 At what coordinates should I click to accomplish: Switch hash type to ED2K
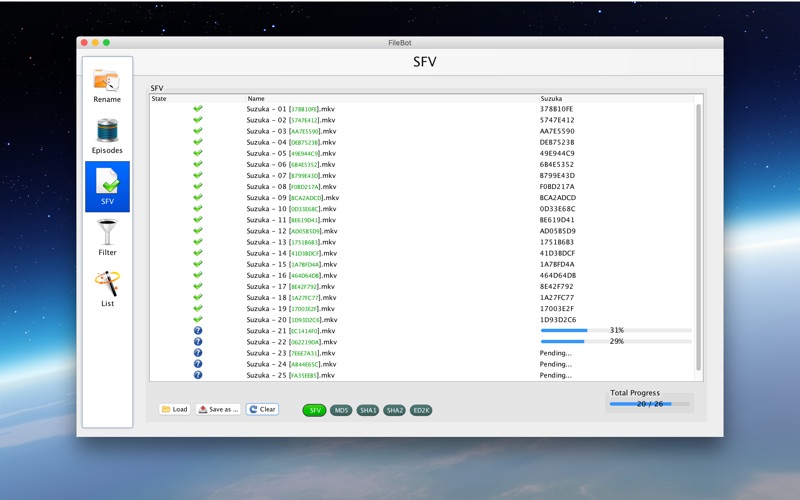pos(421,410)
